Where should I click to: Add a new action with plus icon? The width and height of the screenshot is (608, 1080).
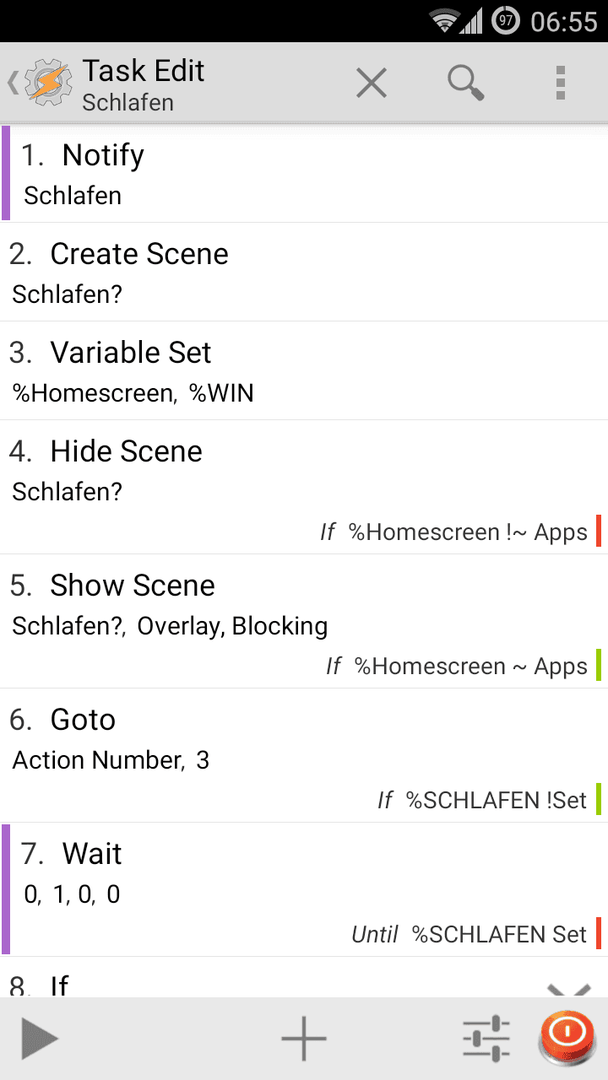(304, 1038)
